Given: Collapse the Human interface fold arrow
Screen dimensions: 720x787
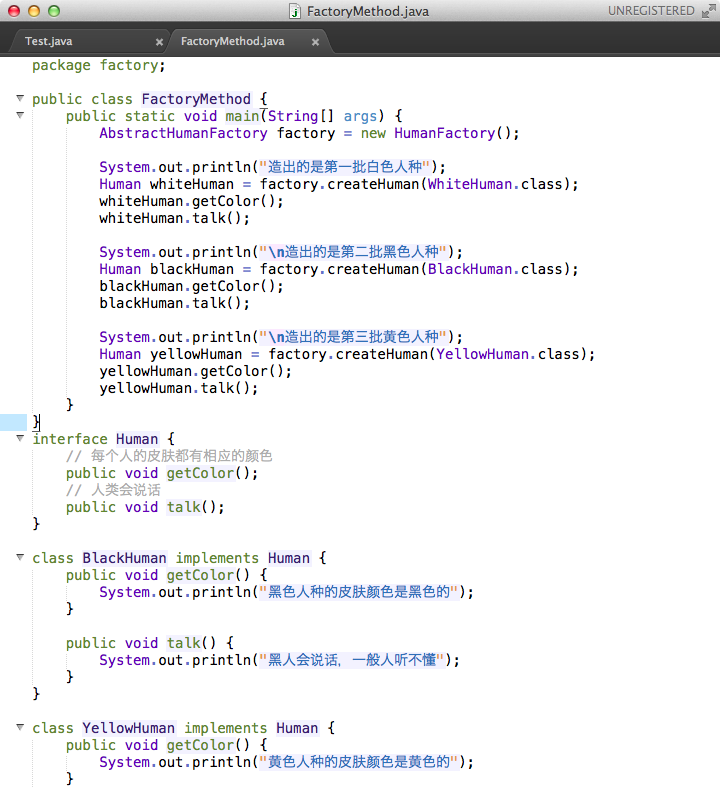Looking at the screenshot, I should (x=20, y=438).
